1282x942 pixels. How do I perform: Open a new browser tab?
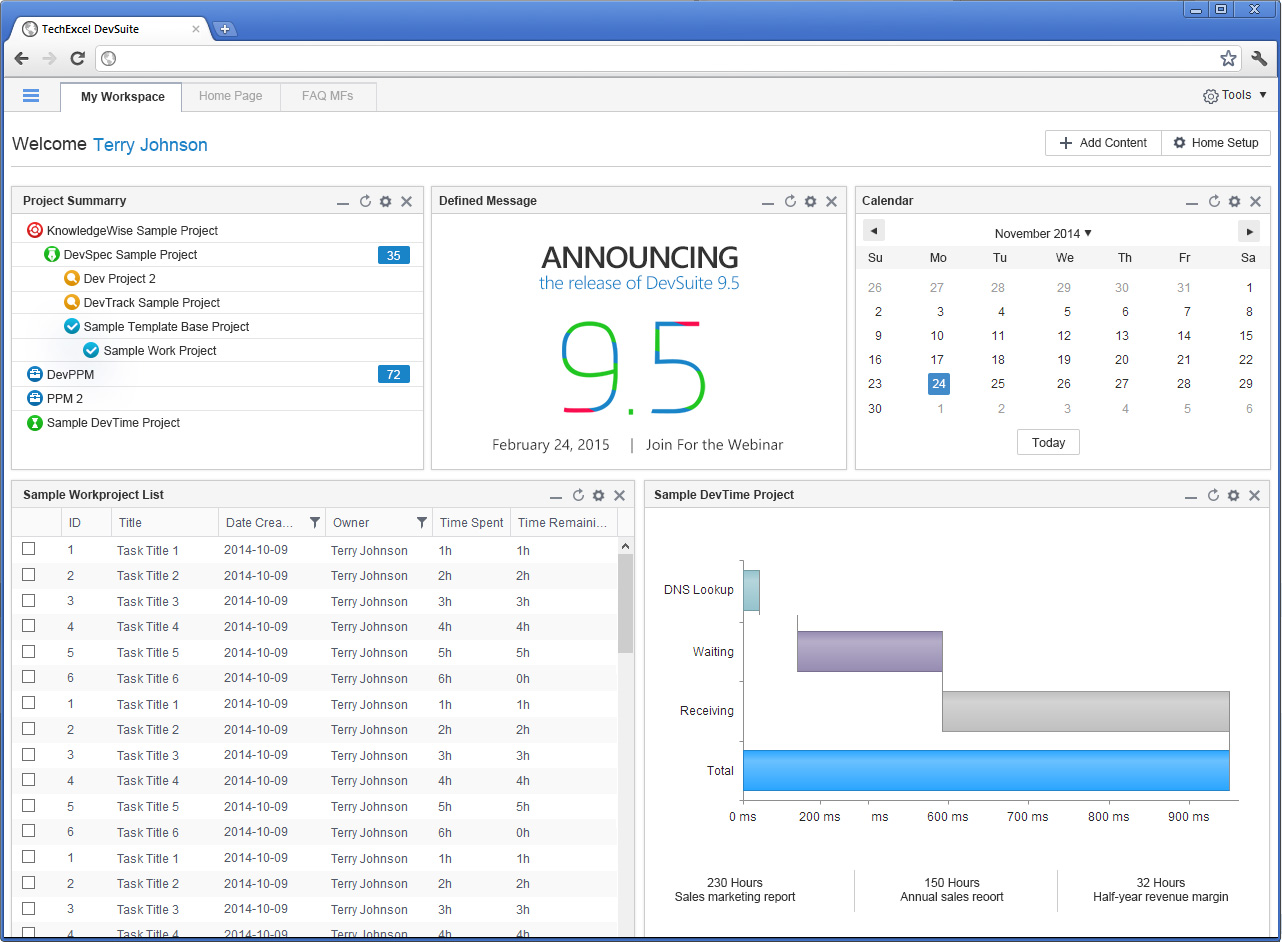pos(225,29)
